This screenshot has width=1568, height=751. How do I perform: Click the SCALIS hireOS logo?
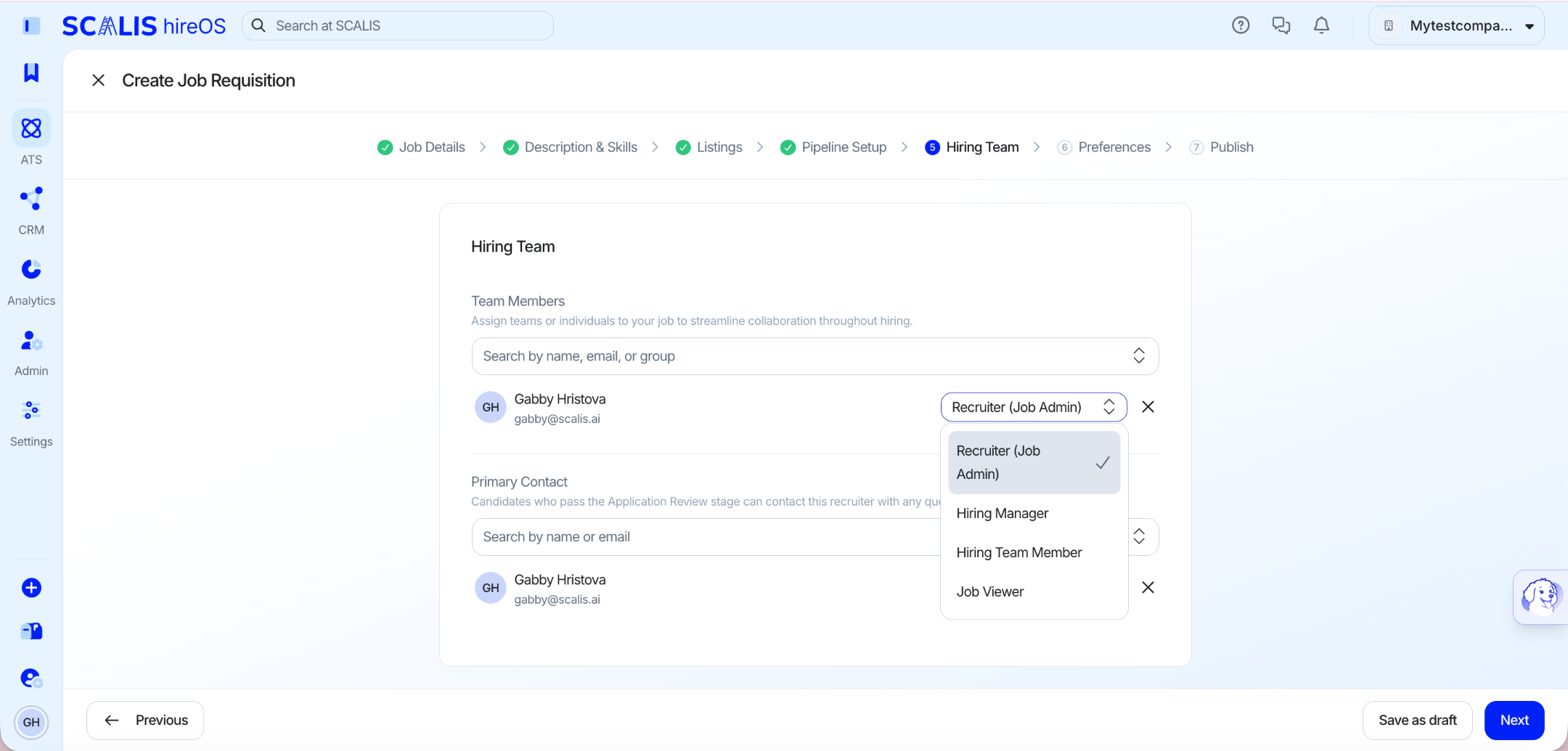click(144, 26)
